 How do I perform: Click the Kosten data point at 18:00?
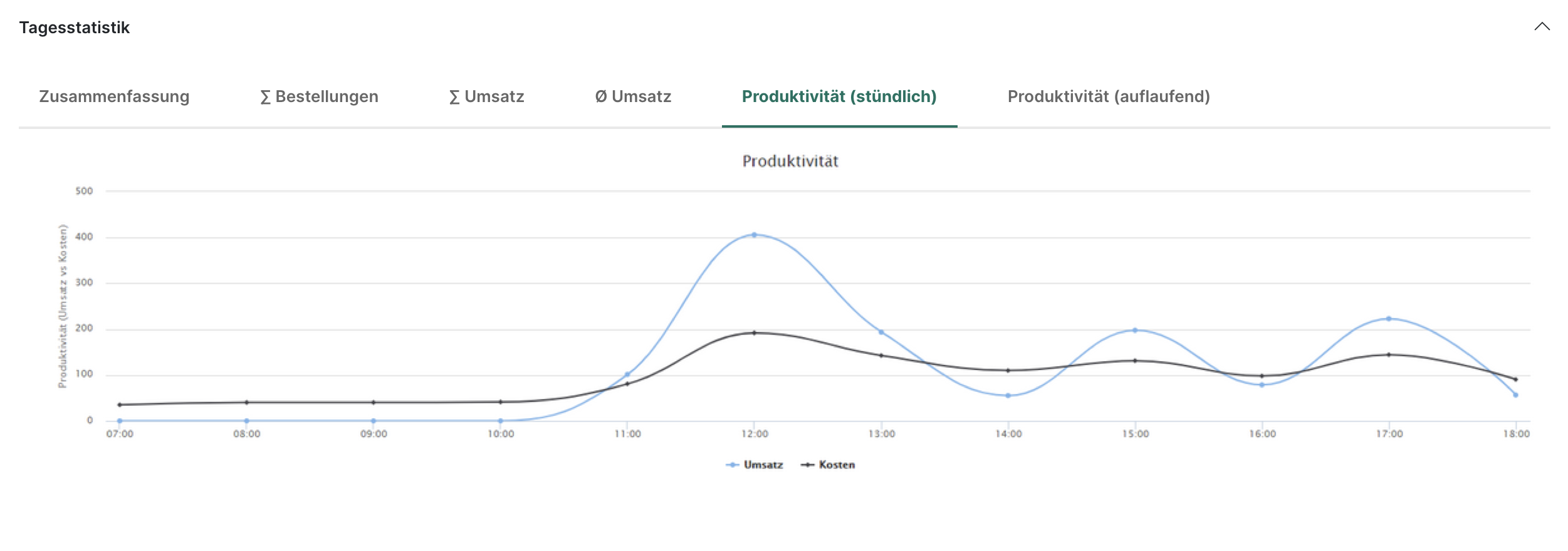(1515, 379)
